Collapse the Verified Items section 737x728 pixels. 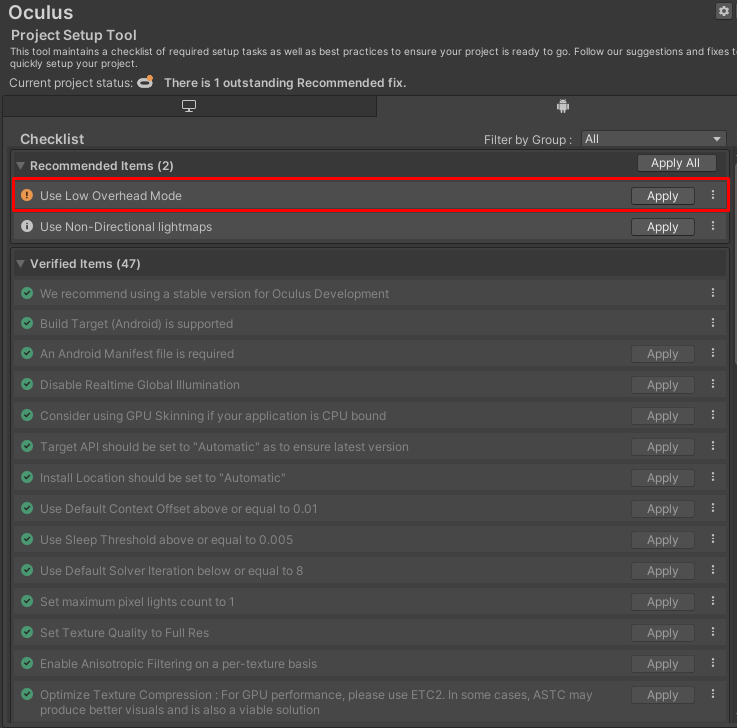click(21, 264)
